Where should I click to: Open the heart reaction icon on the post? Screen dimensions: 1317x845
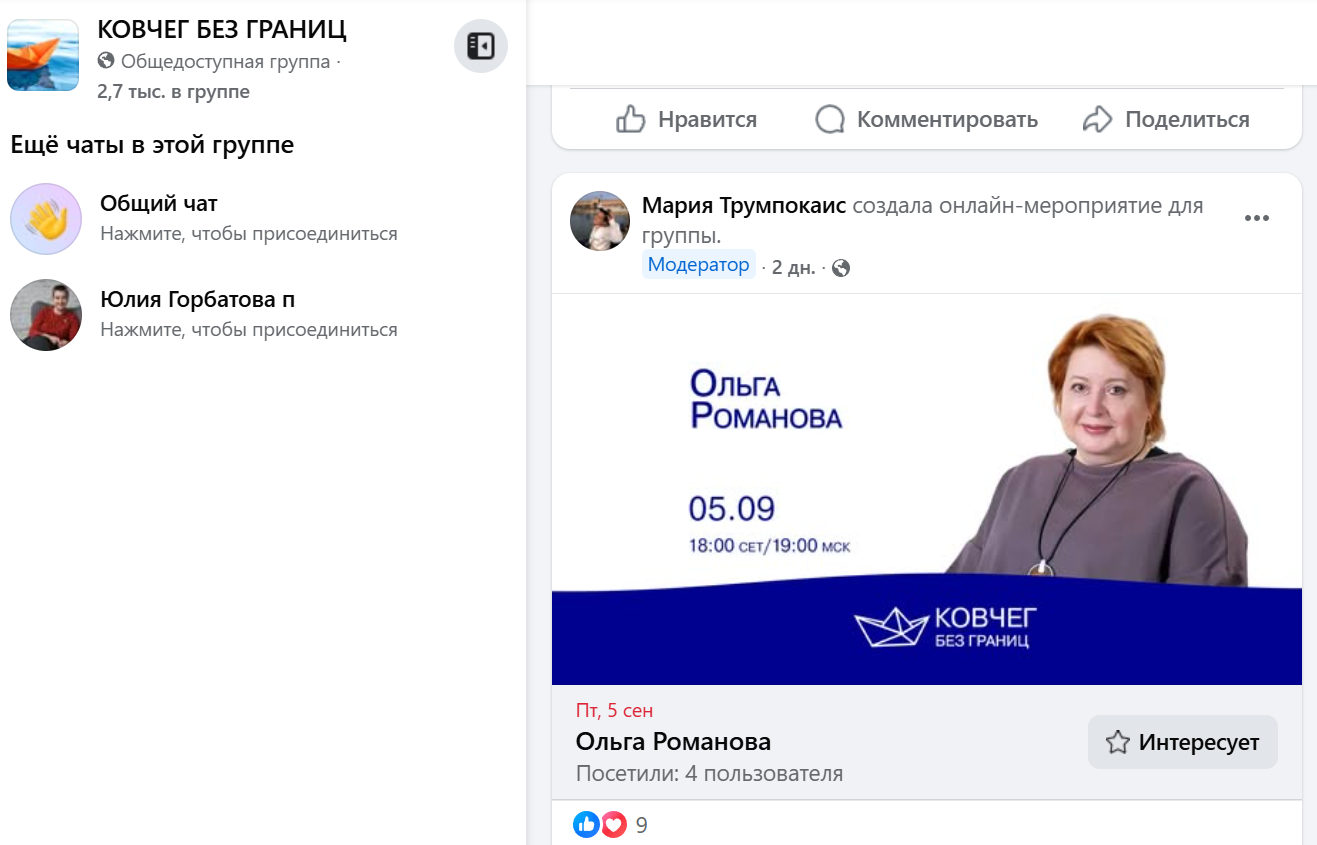[613, 824]
